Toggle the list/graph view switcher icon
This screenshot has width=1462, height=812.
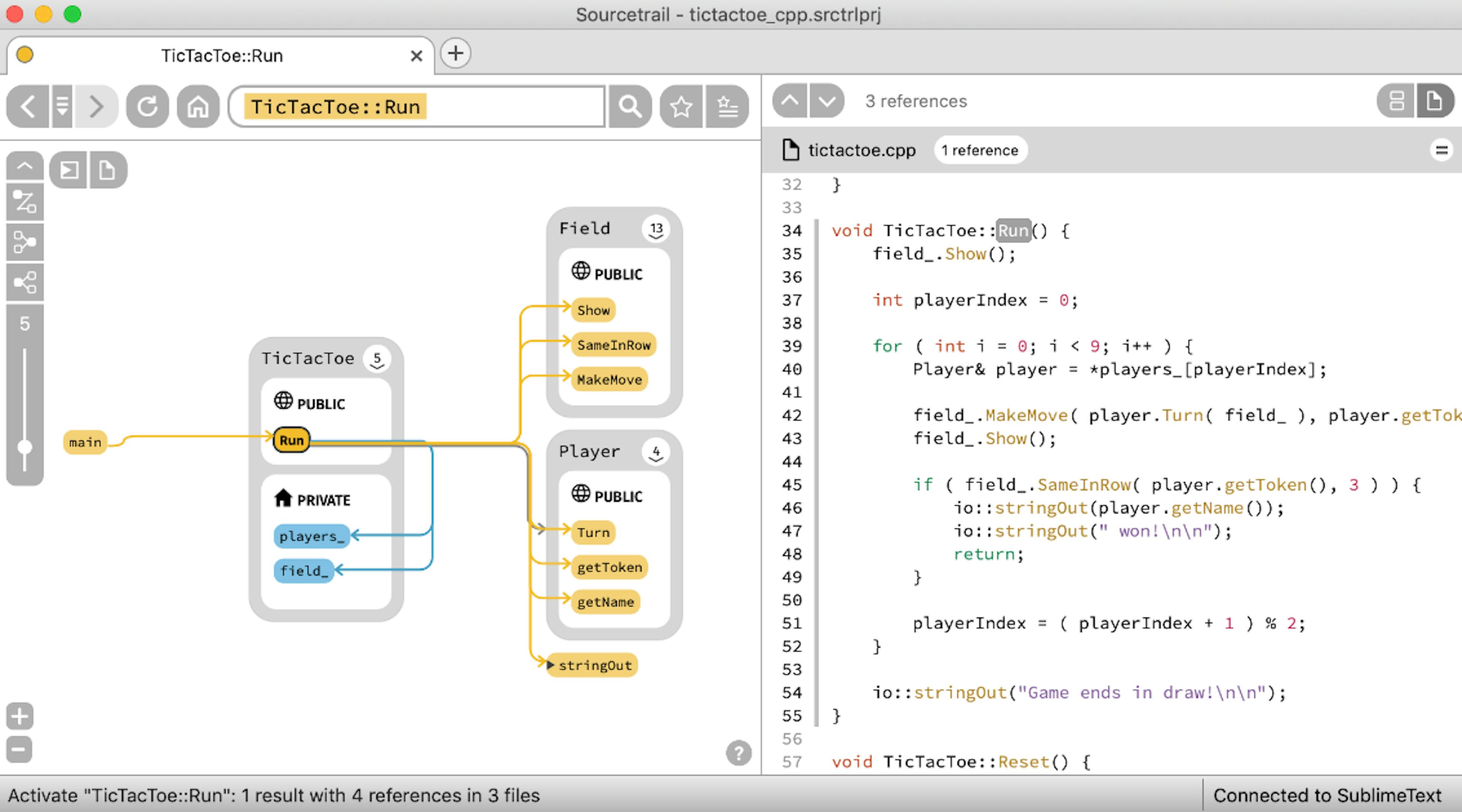[1394, 101]
